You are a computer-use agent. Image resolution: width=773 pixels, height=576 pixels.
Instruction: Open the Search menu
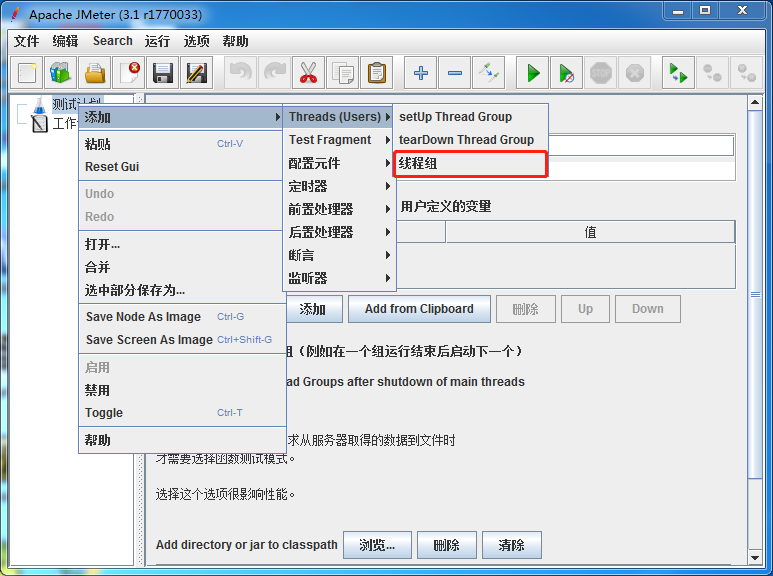pyautogui.click(x=112, y=41)
